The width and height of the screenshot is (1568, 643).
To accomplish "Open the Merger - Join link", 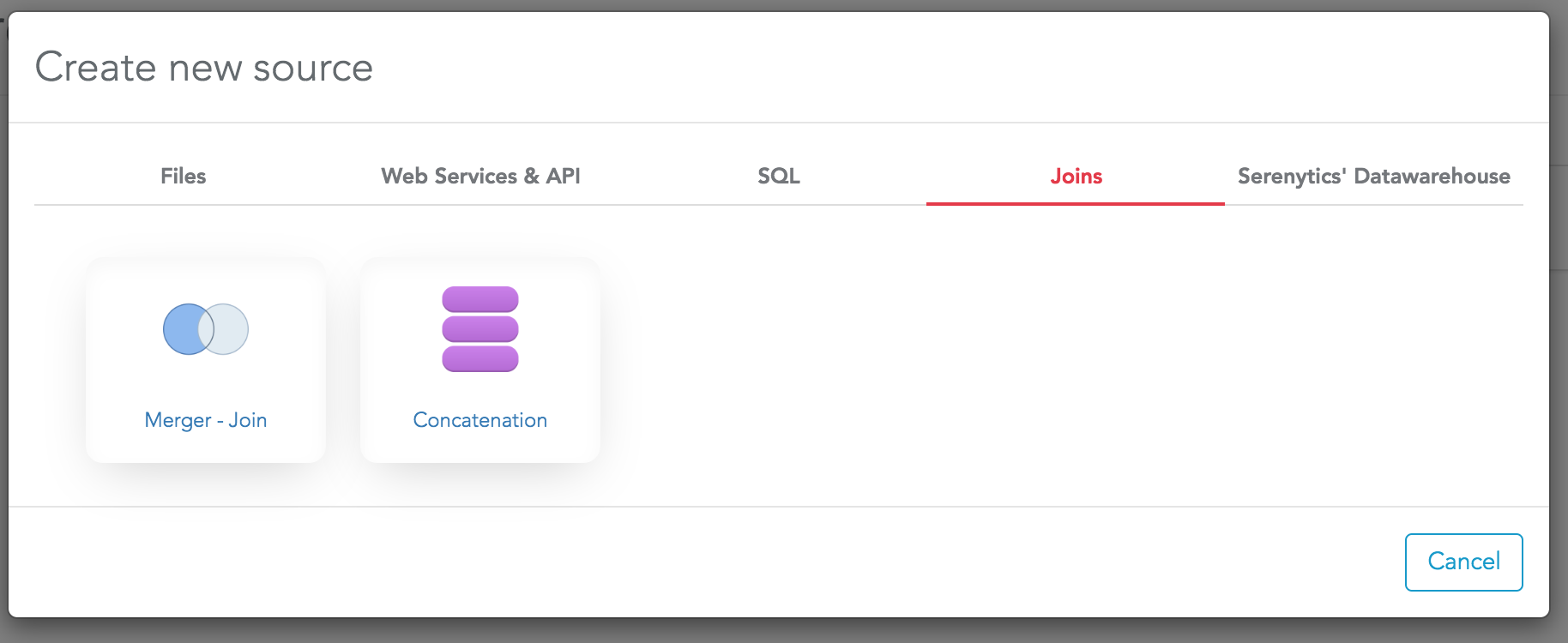I will coord(206,420).
